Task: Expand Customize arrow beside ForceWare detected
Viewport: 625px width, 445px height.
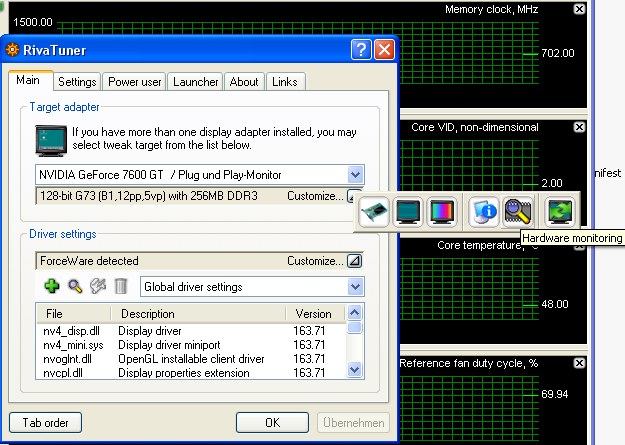Action: pyautogui.click(x=354, y=261)
